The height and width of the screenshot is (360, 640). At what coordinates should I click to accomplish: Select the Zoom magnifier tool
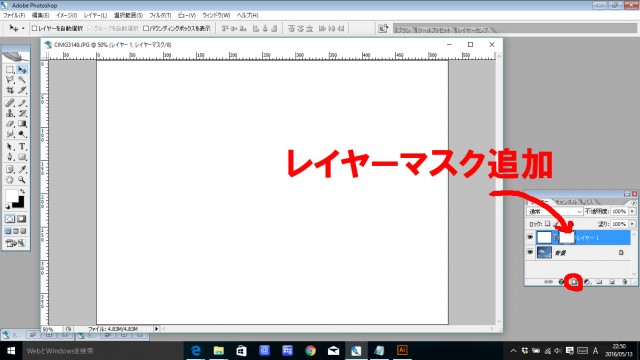tap(22, 180)
